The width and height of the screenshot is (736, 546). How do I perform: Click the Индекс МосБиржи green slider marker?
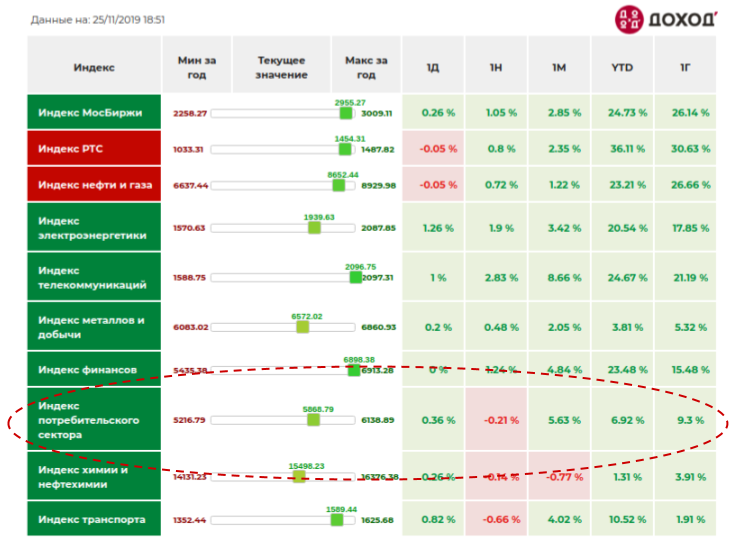tap(346, 113)
